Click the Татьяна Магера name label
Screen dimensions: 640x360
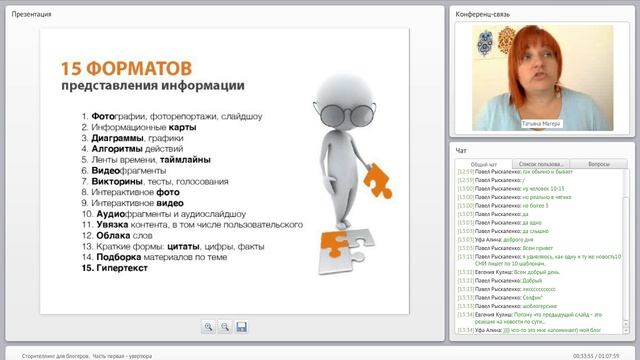[x=541, y=124]
